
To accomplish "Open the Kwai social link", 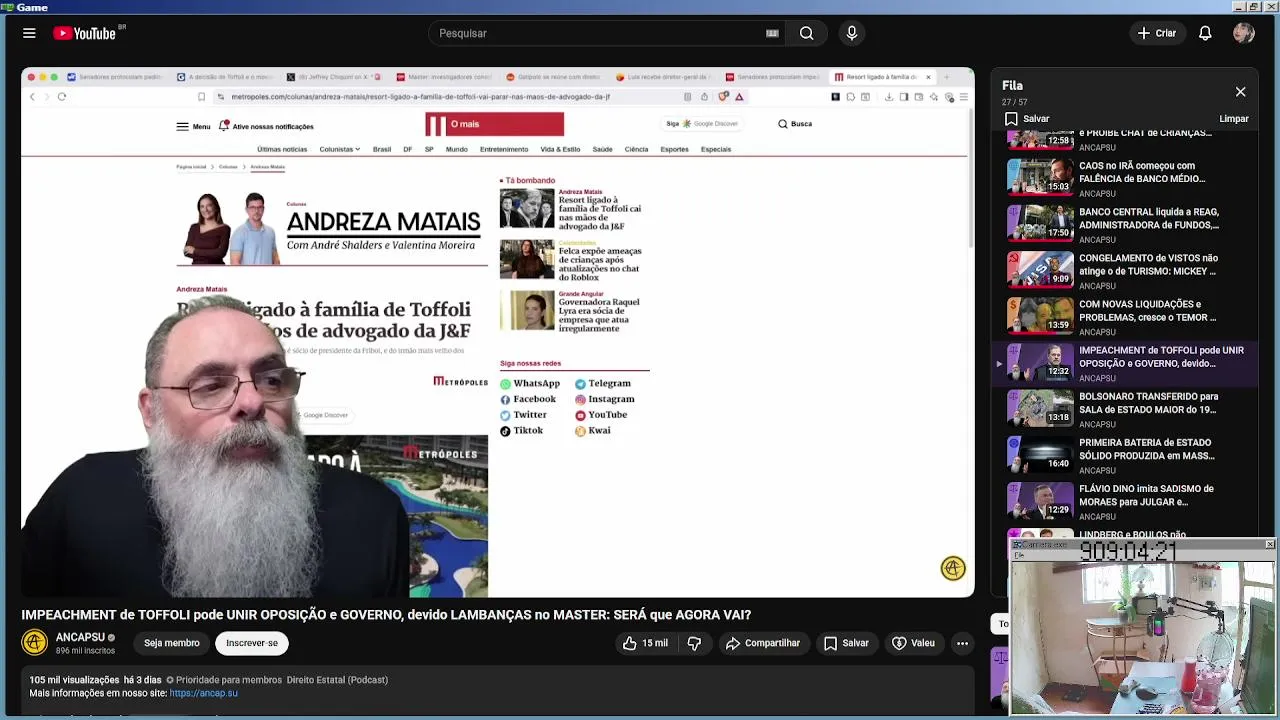I will tap(592, 431).
